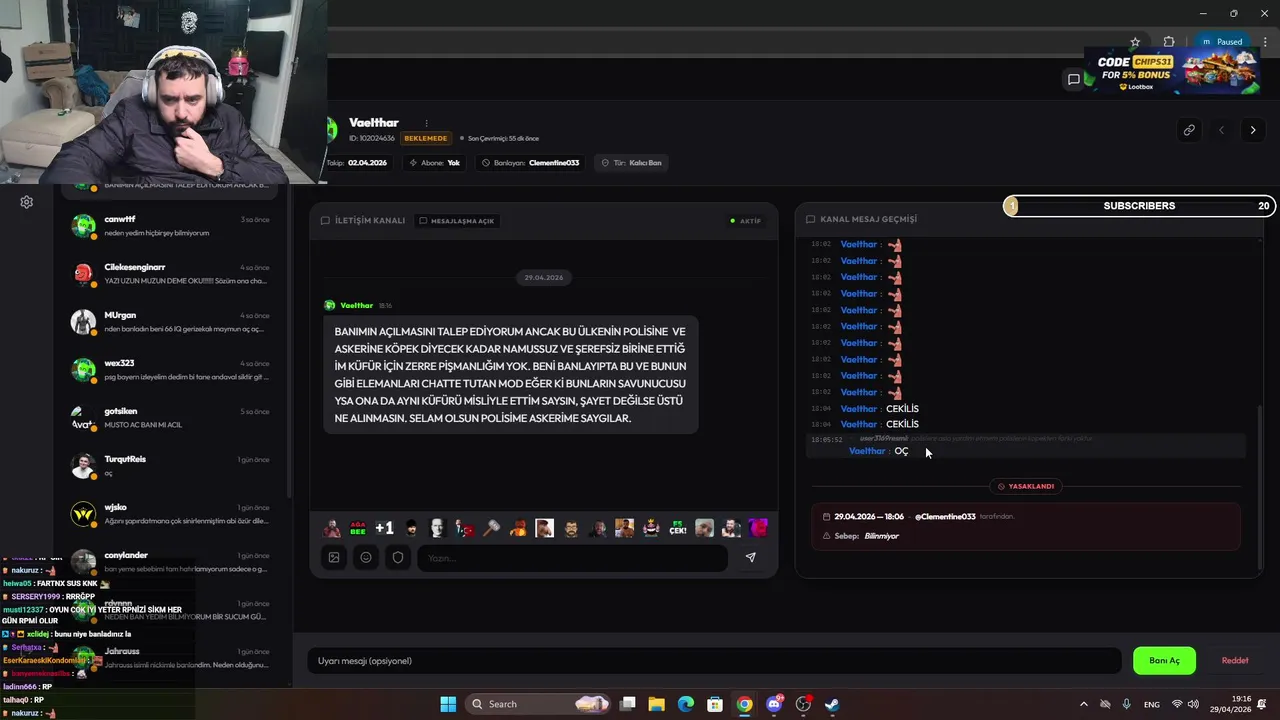Insert the hammer emote
Screen dimensions: 1280x720
pyautogui.click(x=491, y=528)
